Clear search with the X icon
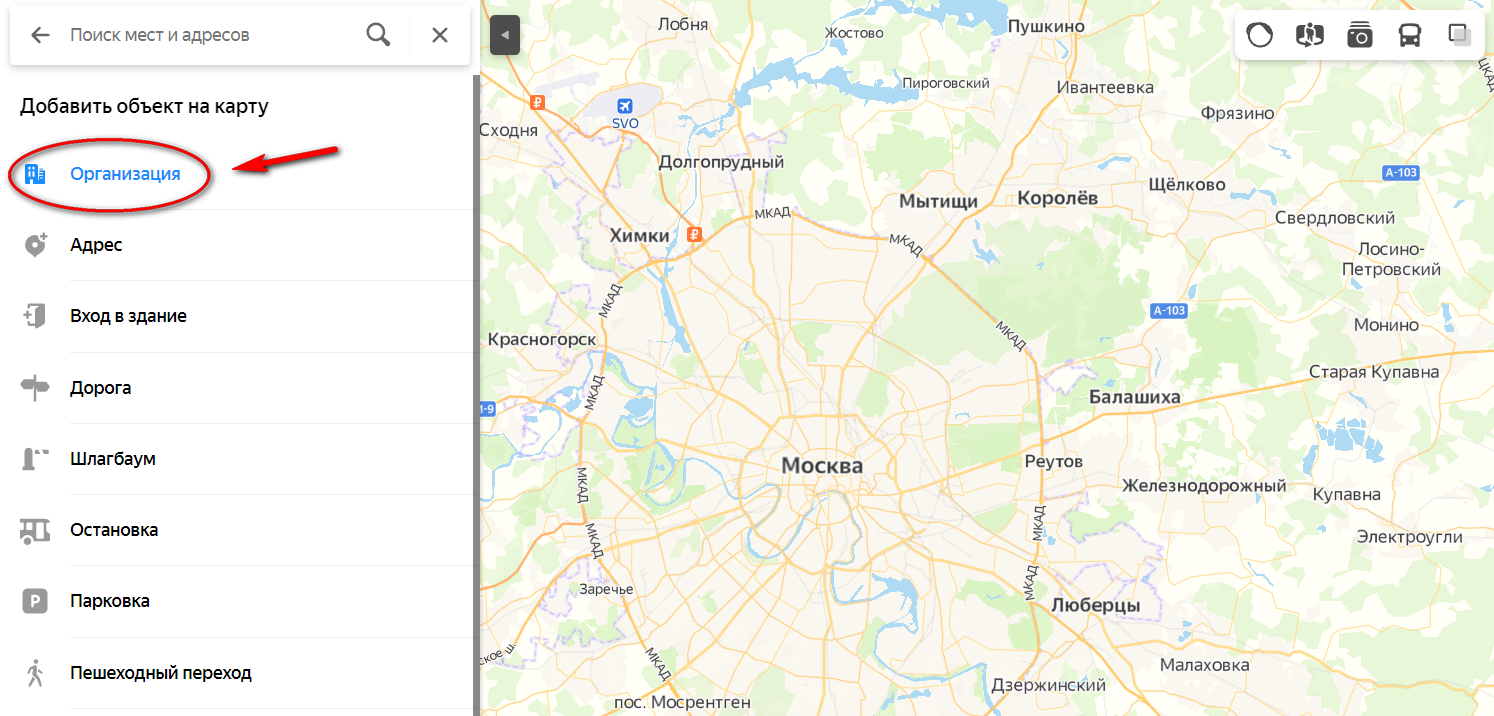Image resolution: width=1494 pixels, height=716 pixels. pos(440,35)
